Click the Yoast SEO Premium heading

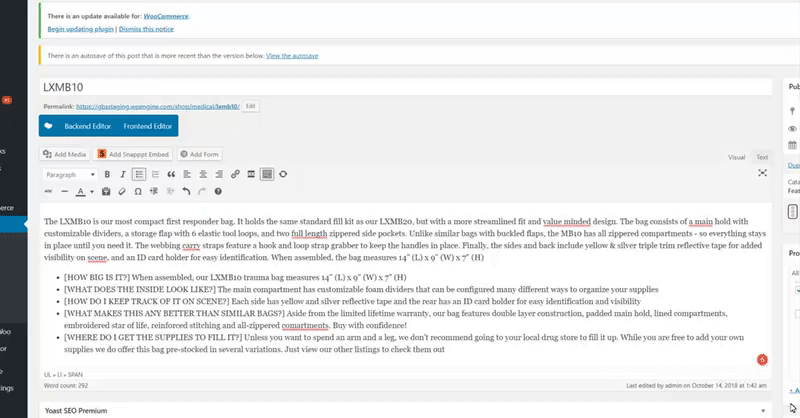pos(76,411)
